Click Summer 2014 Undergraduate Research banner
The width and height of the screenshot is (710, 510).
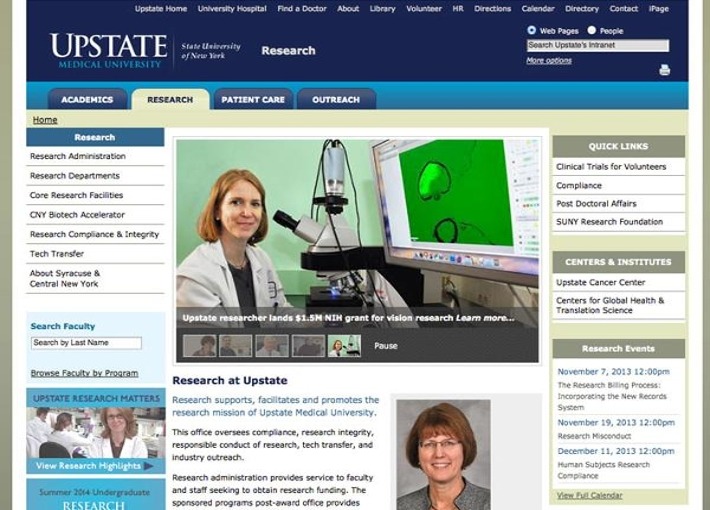click(96, 495)
